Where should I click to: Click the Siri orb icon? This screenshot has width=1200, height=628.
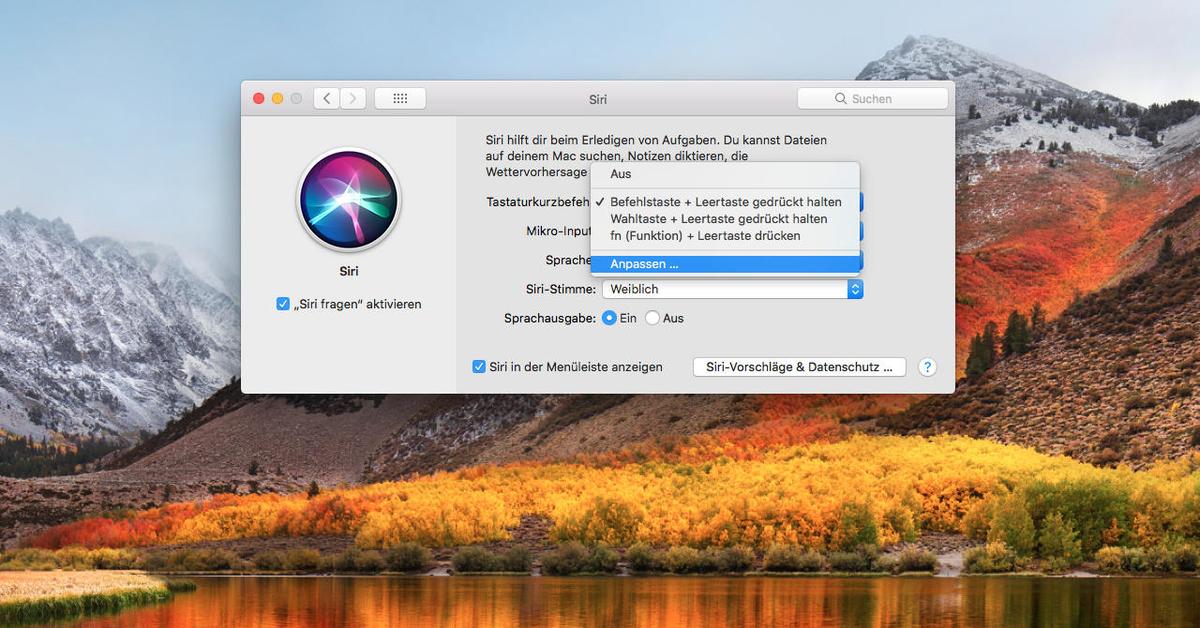[x=349, y=200]
